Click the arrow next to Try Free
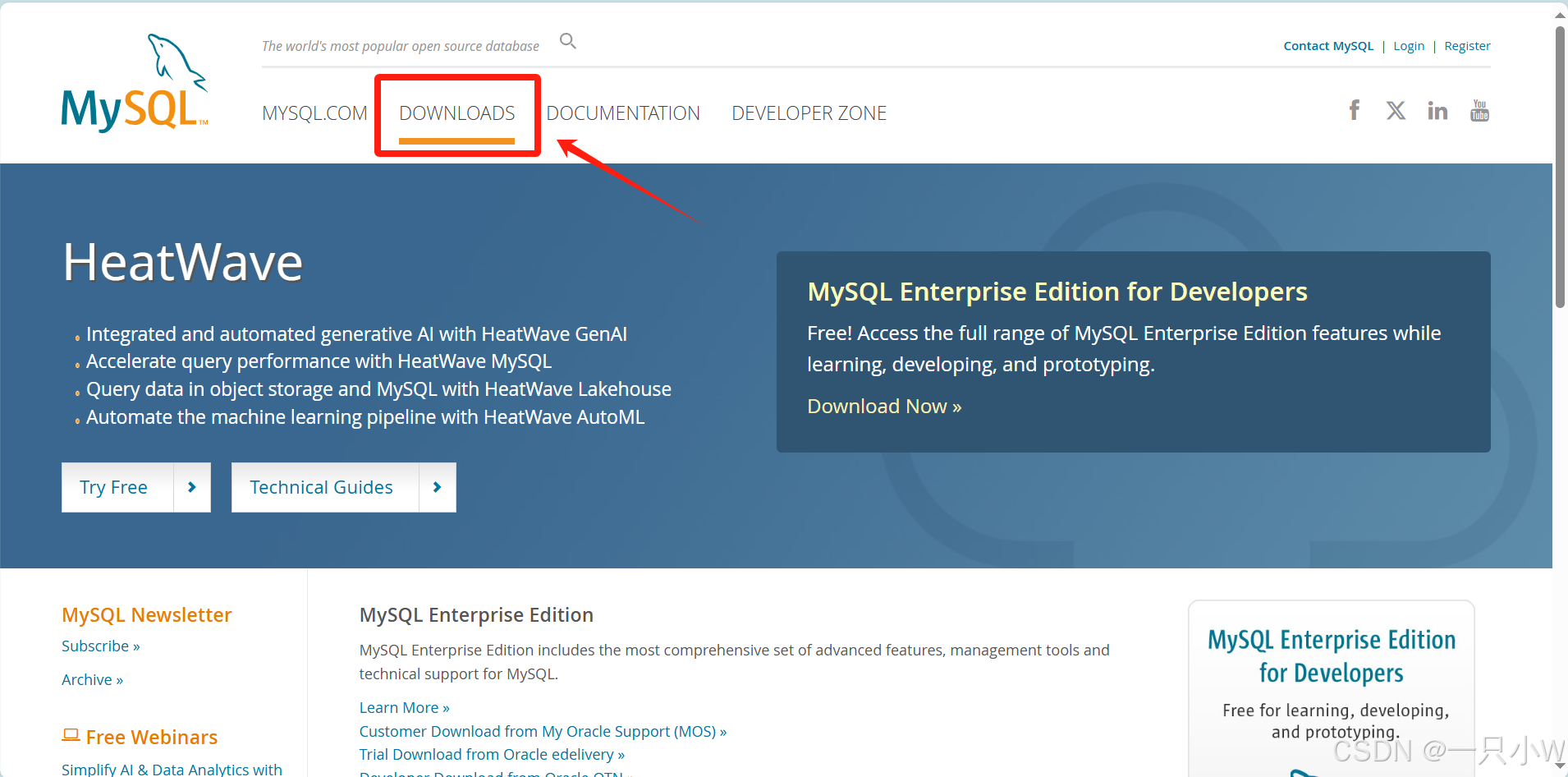 [192, 487]
